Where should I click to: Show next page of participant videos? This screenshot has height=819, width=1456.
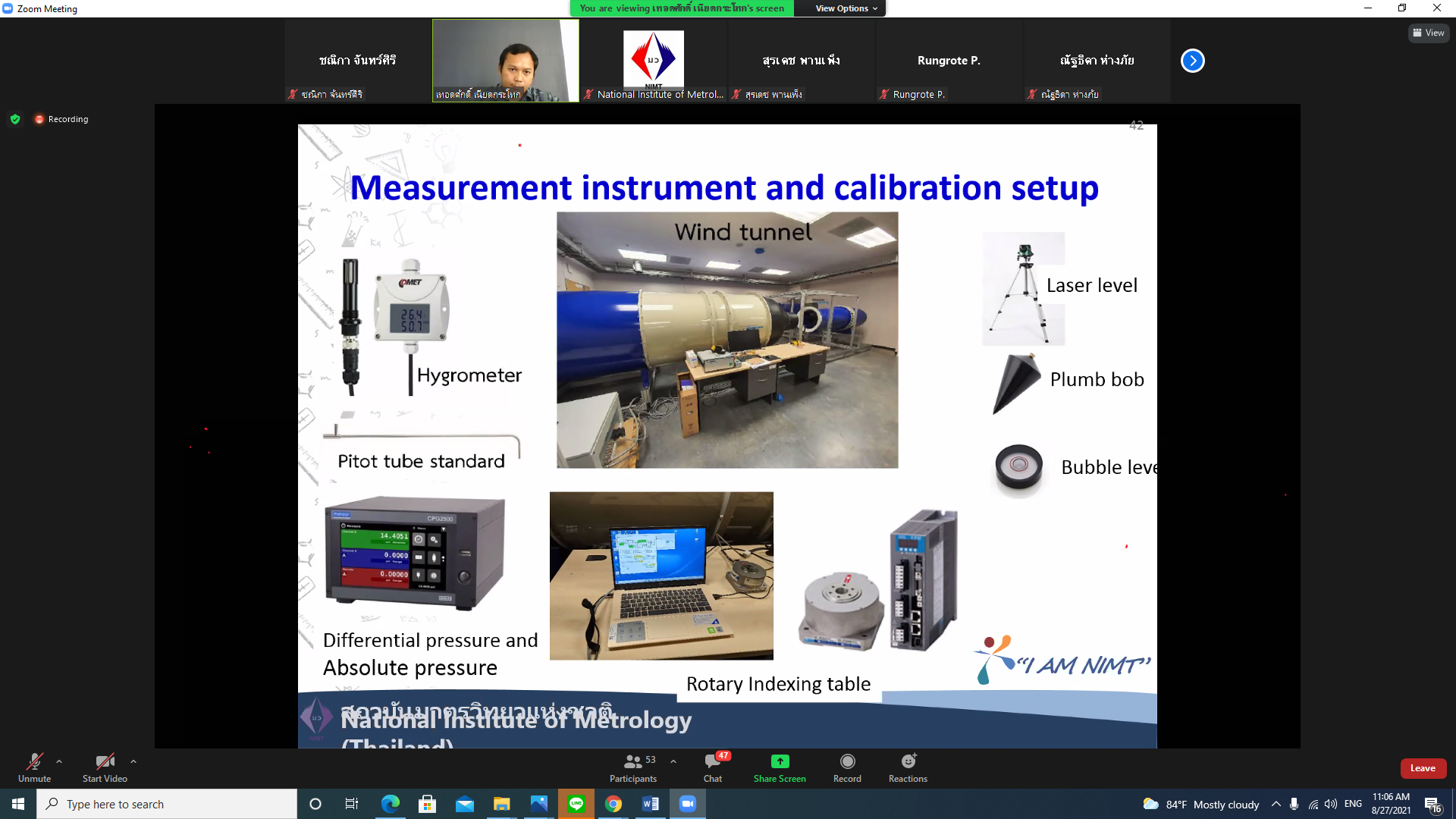click(1192, 61)
